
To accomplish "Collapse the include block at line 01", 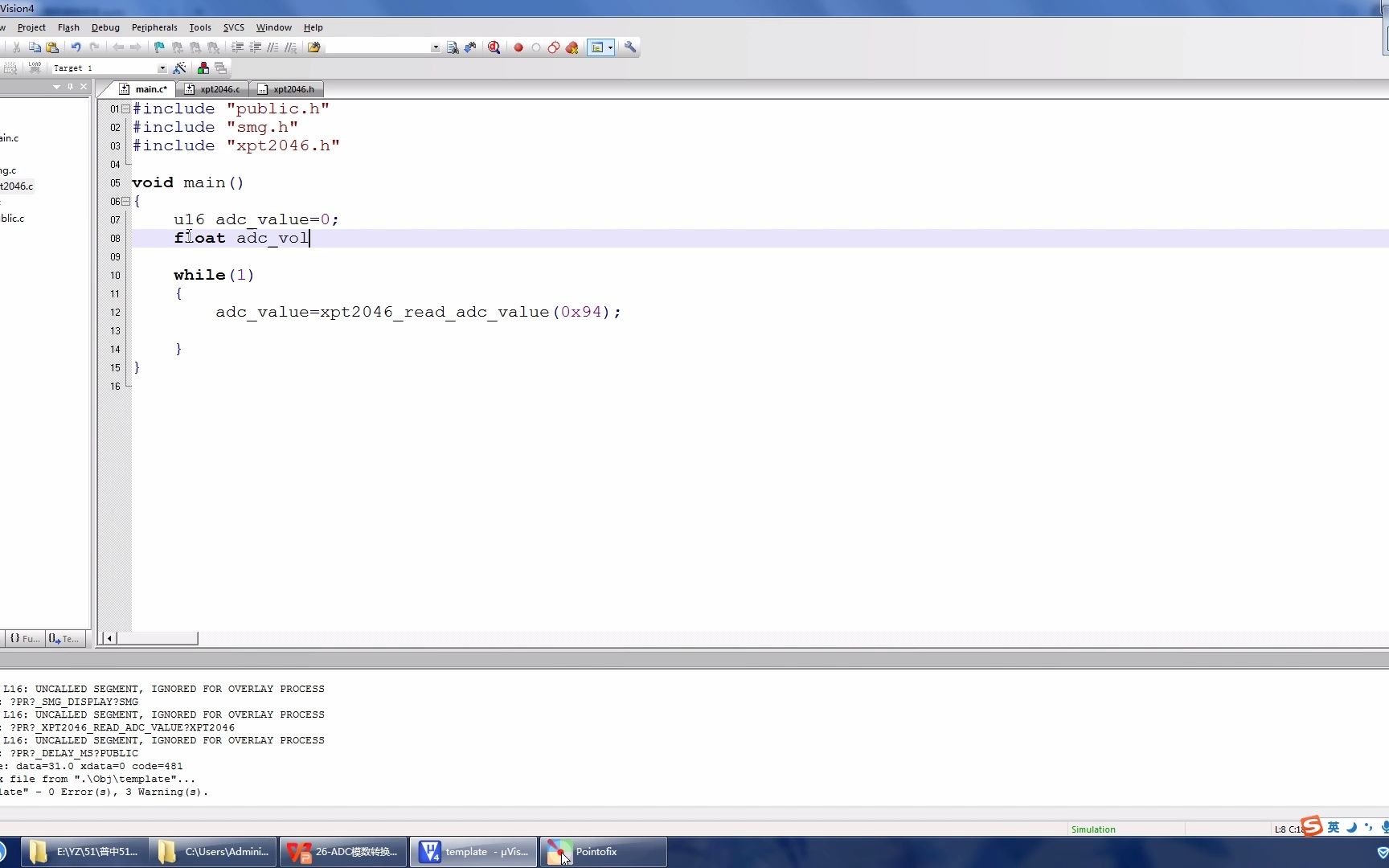I will click(x=125, y=108).
